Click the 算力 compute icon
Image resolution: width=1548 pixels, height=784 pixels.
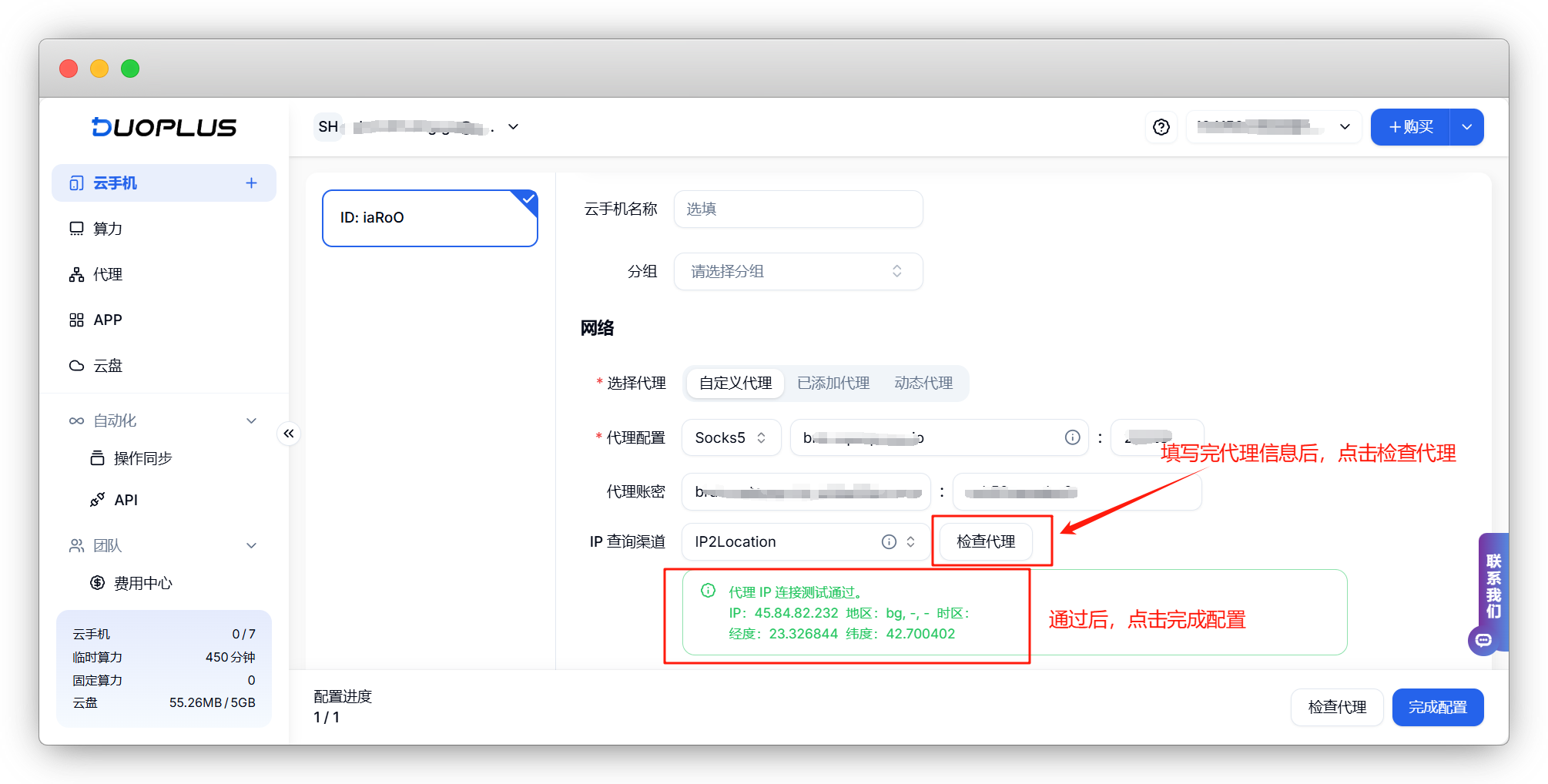tap(76, 229)
